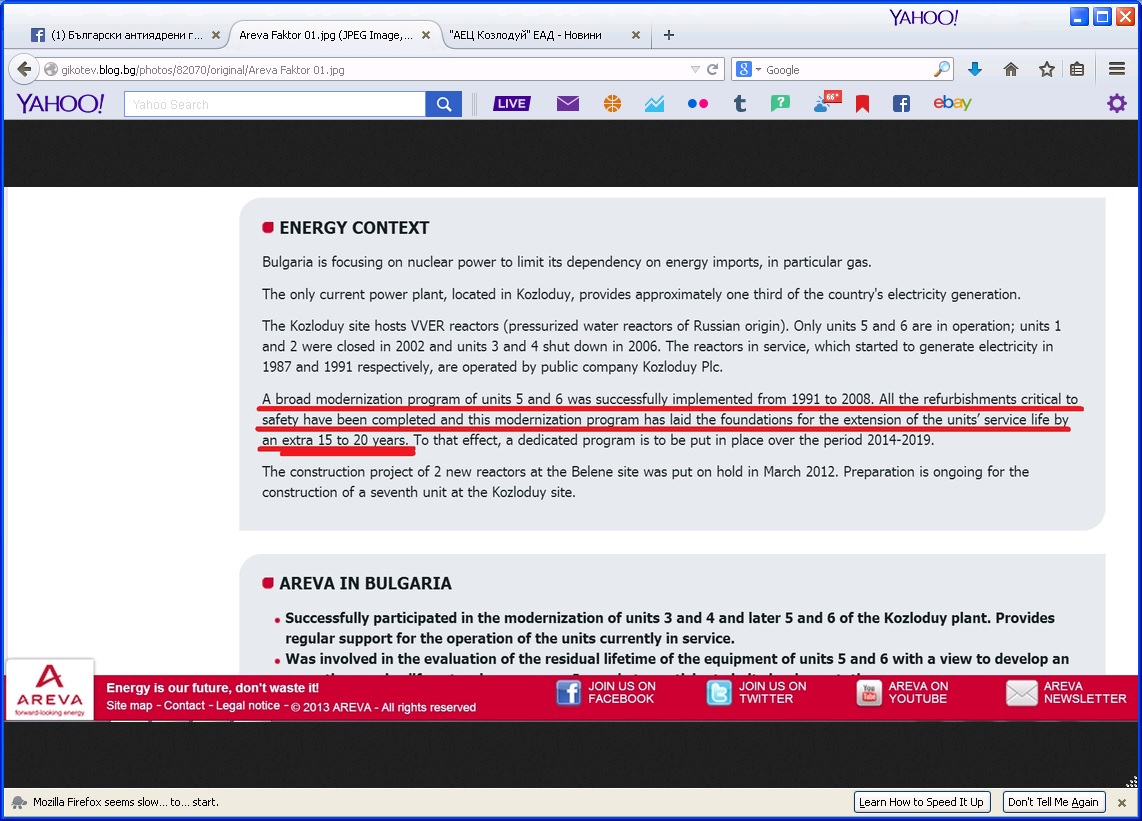
Task: Click the Firefox back arrow button
Action: coord(23,70)
